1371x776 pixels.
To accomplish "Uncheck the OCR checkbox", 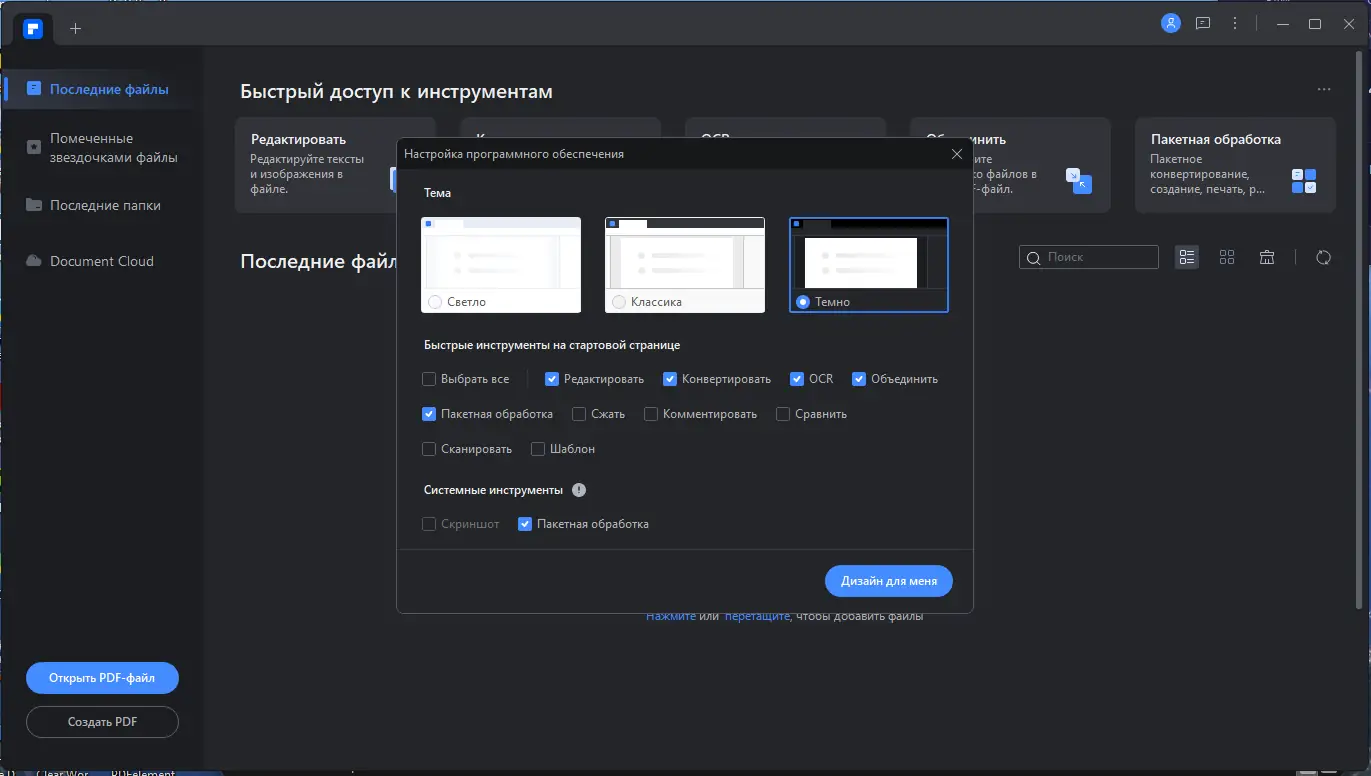I will point(797,379).
